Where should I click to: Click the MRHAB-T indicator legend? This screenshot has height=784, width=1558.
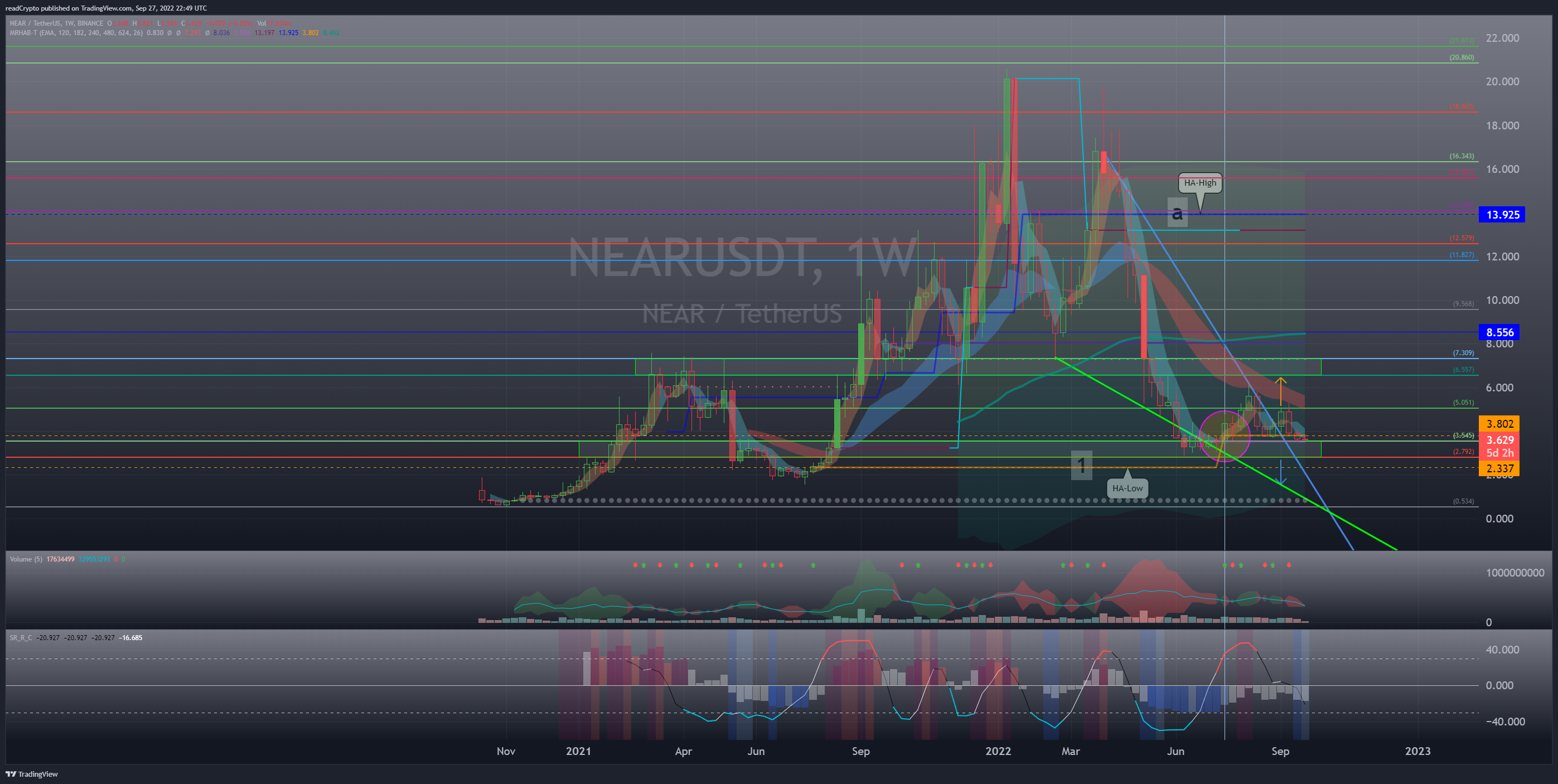point(76,33)
